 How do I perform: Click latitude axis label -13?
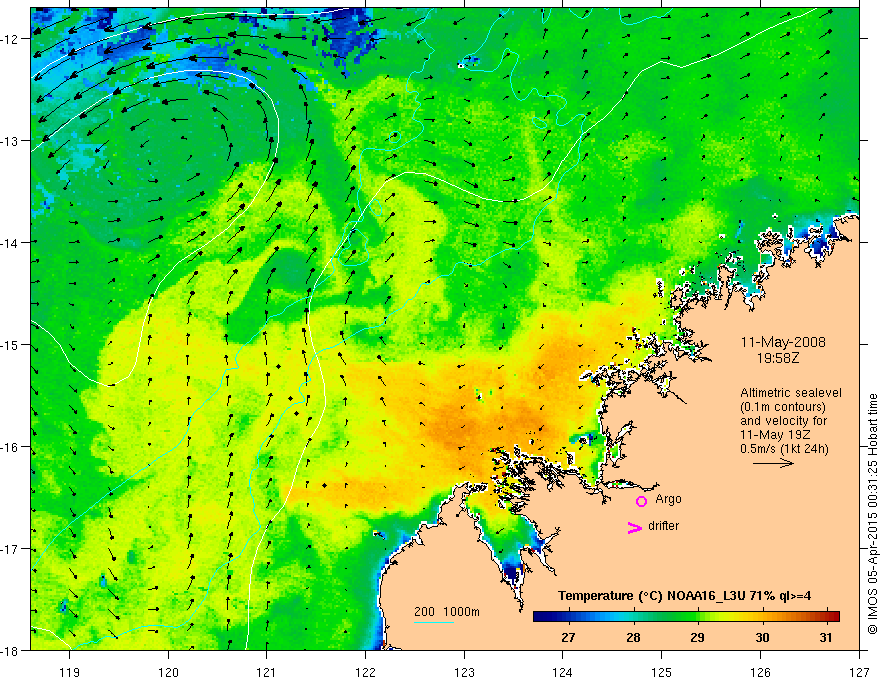coord(11,141)
